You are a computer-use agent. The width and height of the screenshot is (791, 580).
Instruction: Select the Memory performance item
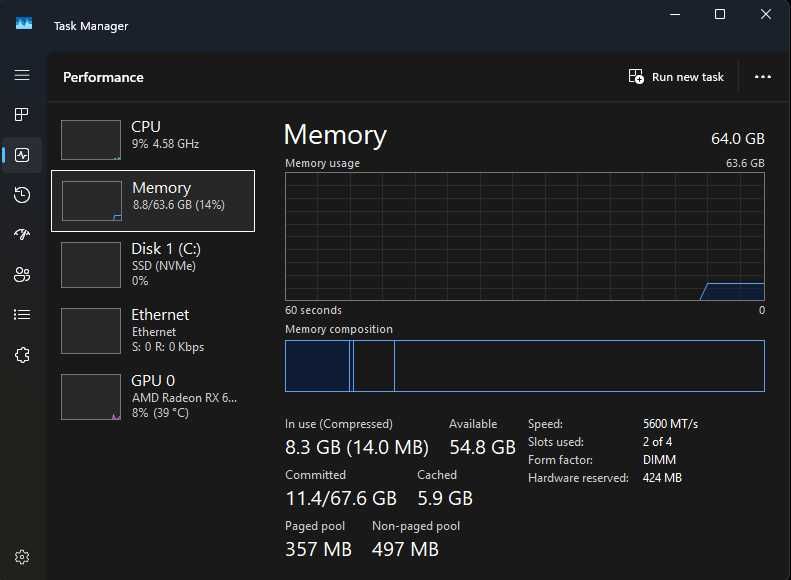(153, 200)
